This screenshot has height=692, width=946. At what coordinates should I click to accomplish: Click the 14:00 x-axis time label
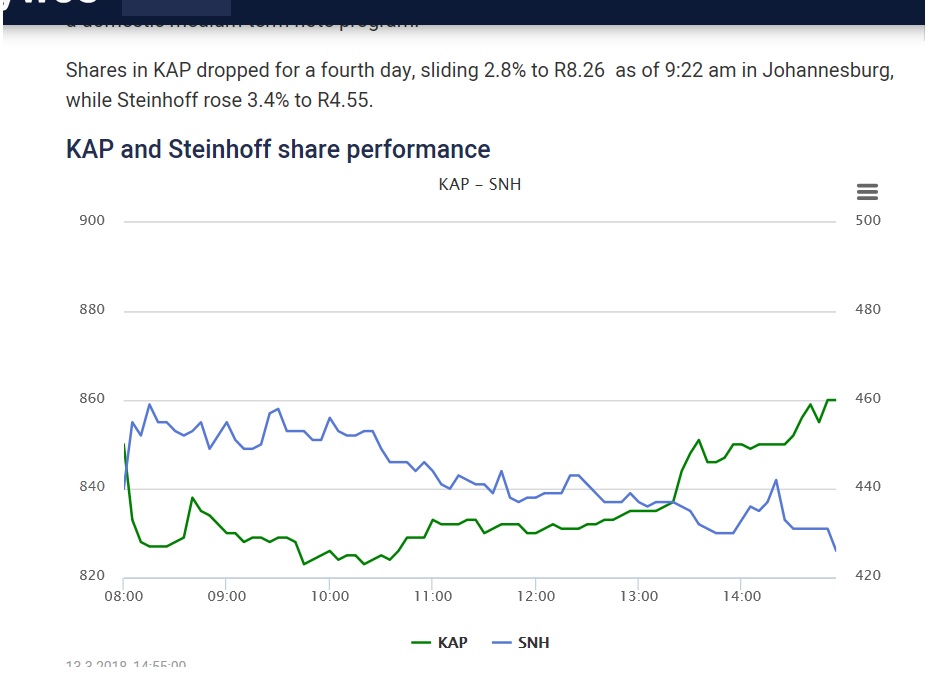coord(741,596)
